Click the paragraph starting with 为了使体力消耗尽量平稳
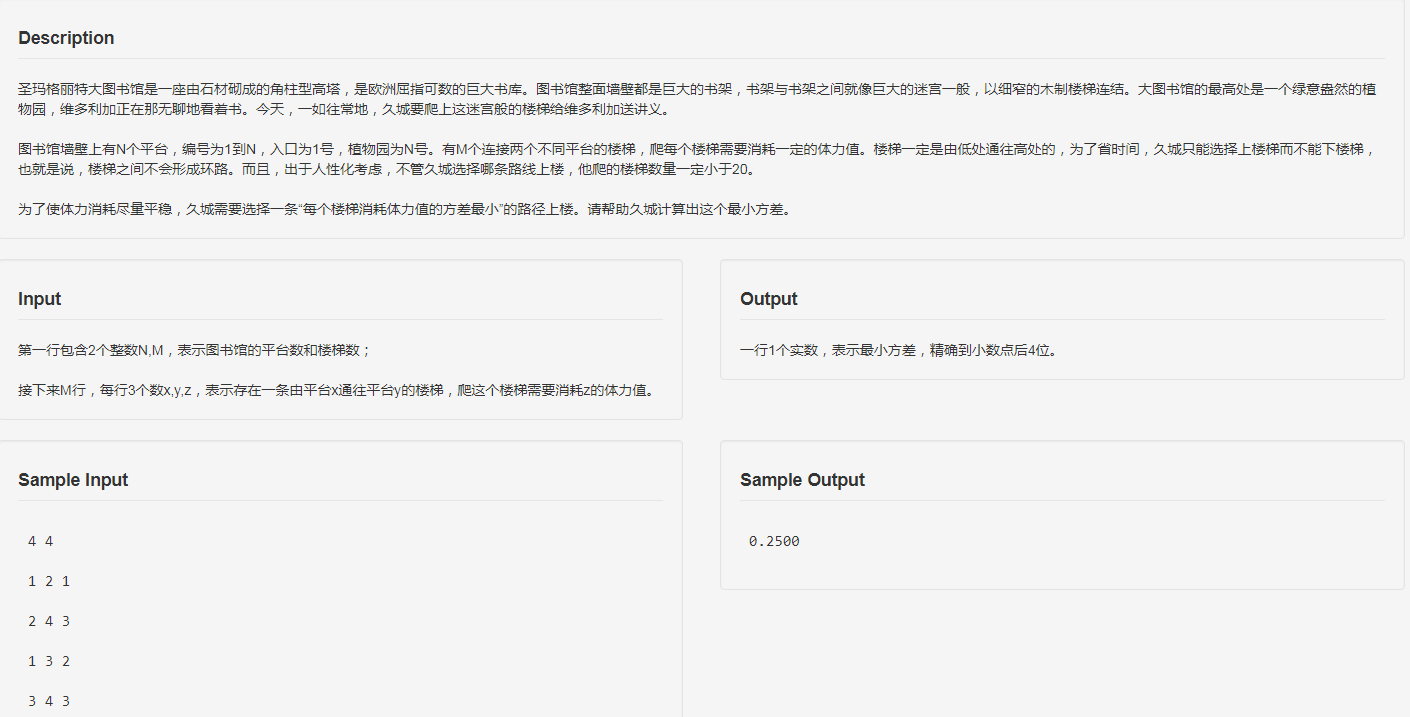 click(x=404, y=210)
